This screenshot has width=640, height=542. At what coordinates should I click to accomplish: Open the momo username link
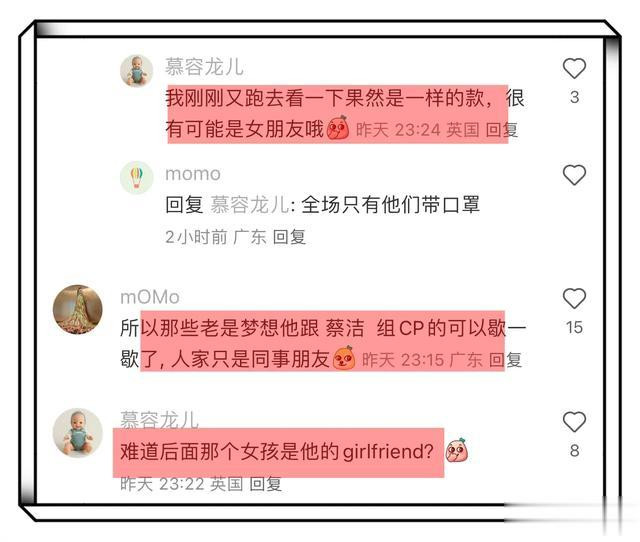tap(193, 174)
